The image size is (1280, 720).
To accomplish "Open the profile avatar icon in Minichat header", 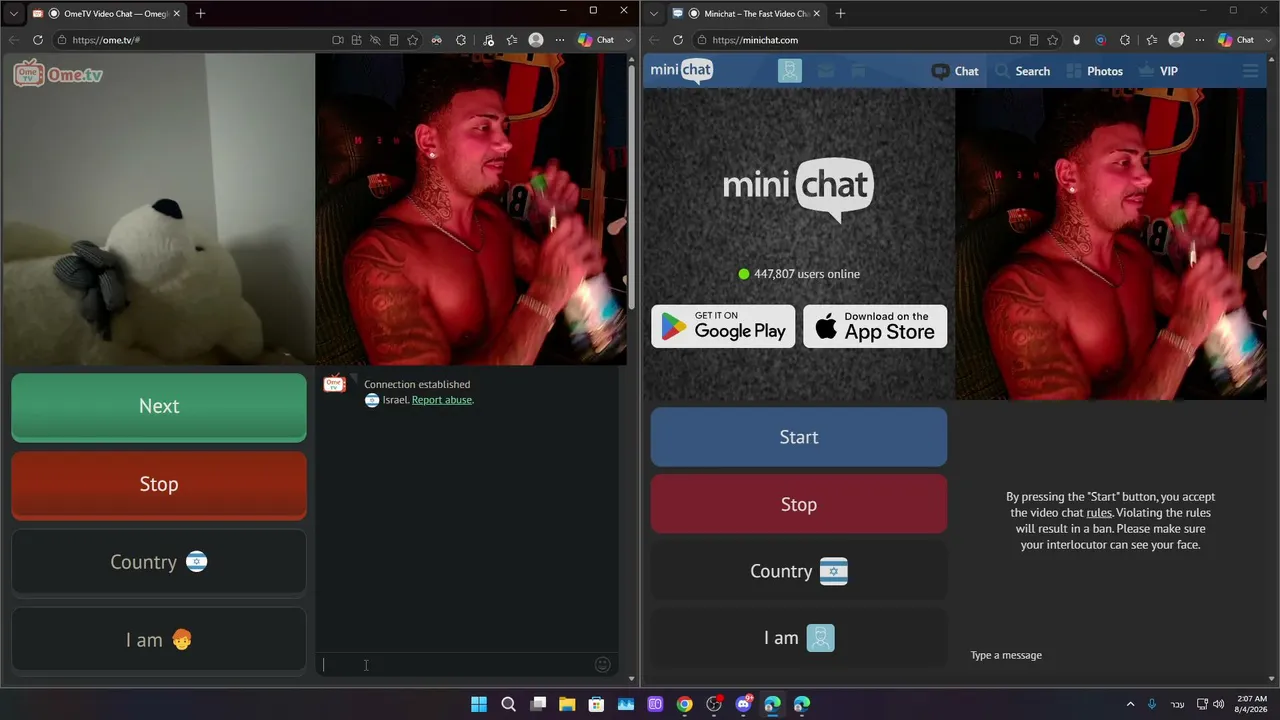I will tap(790, 71).
